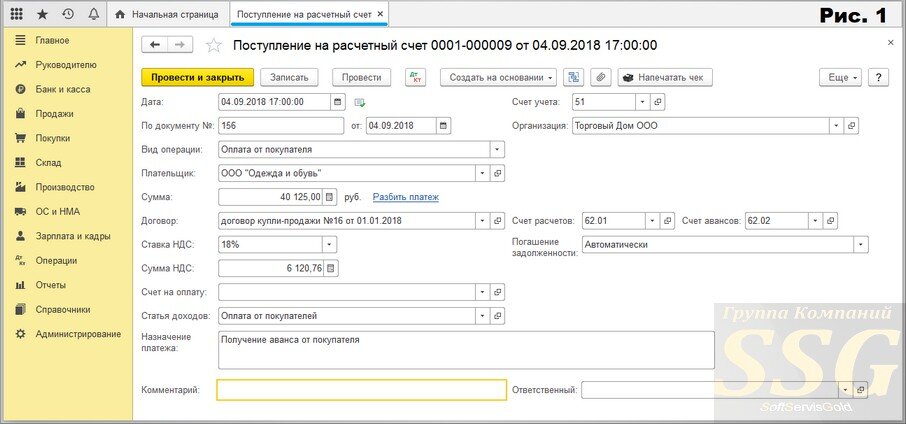Open calculator for Сумма field
Image resolution: width=906 pixels, height=424 pixels.
[x=330, y=197]
